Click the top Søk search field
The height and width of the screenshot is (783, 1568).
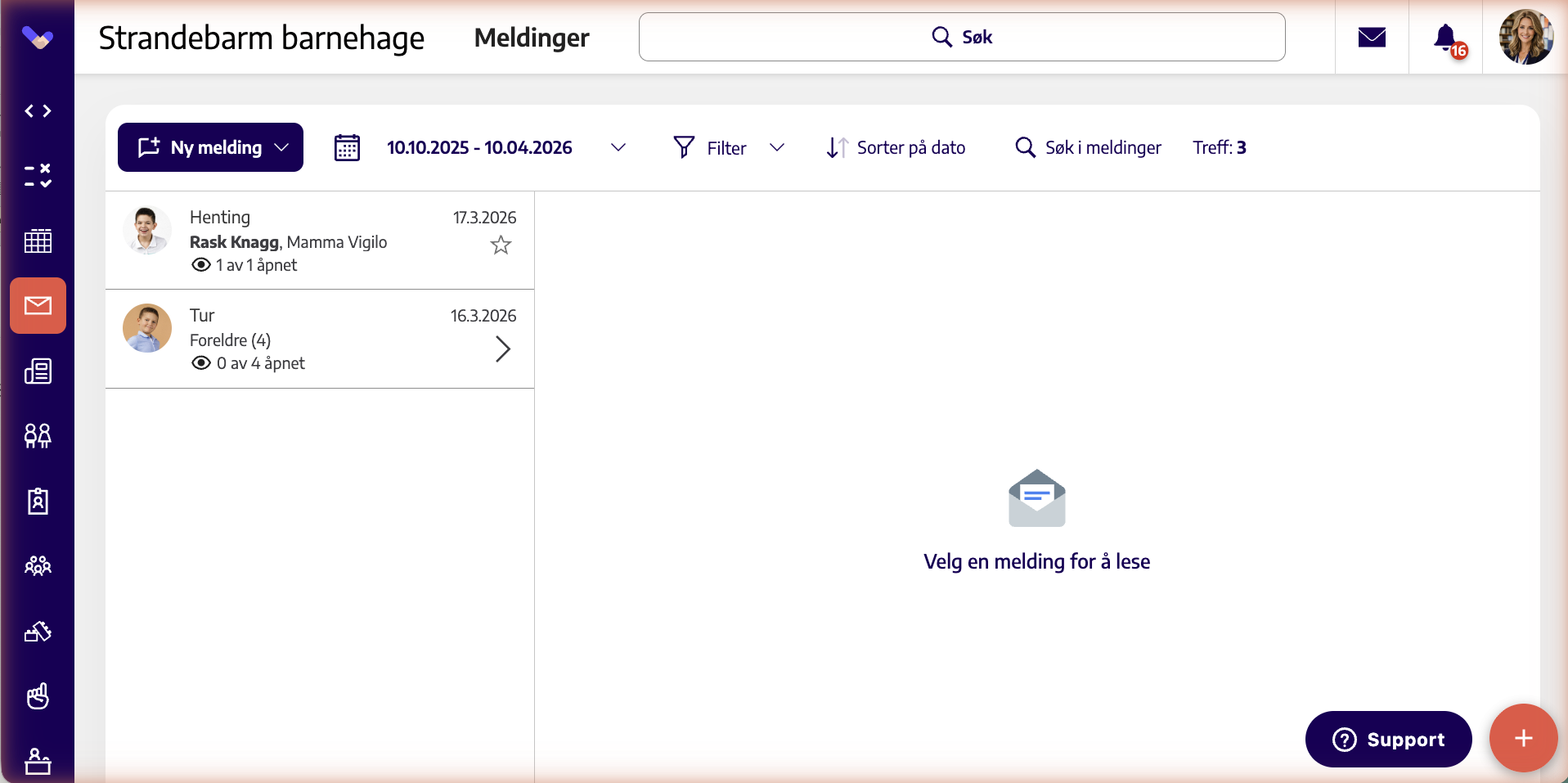coord(962,37)
